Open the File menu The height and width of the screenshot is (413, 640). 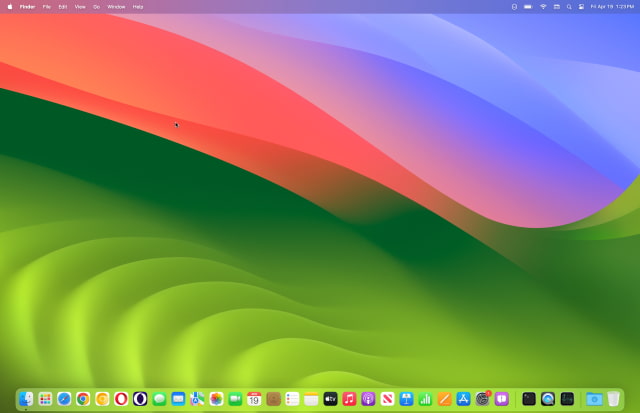tap(47, 6)
